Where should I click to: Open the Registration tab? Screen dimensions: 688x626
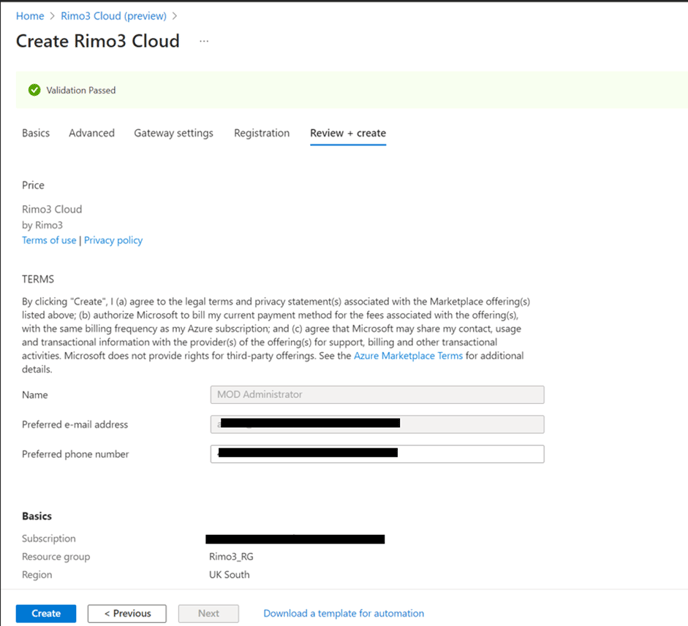pos(262,133)
